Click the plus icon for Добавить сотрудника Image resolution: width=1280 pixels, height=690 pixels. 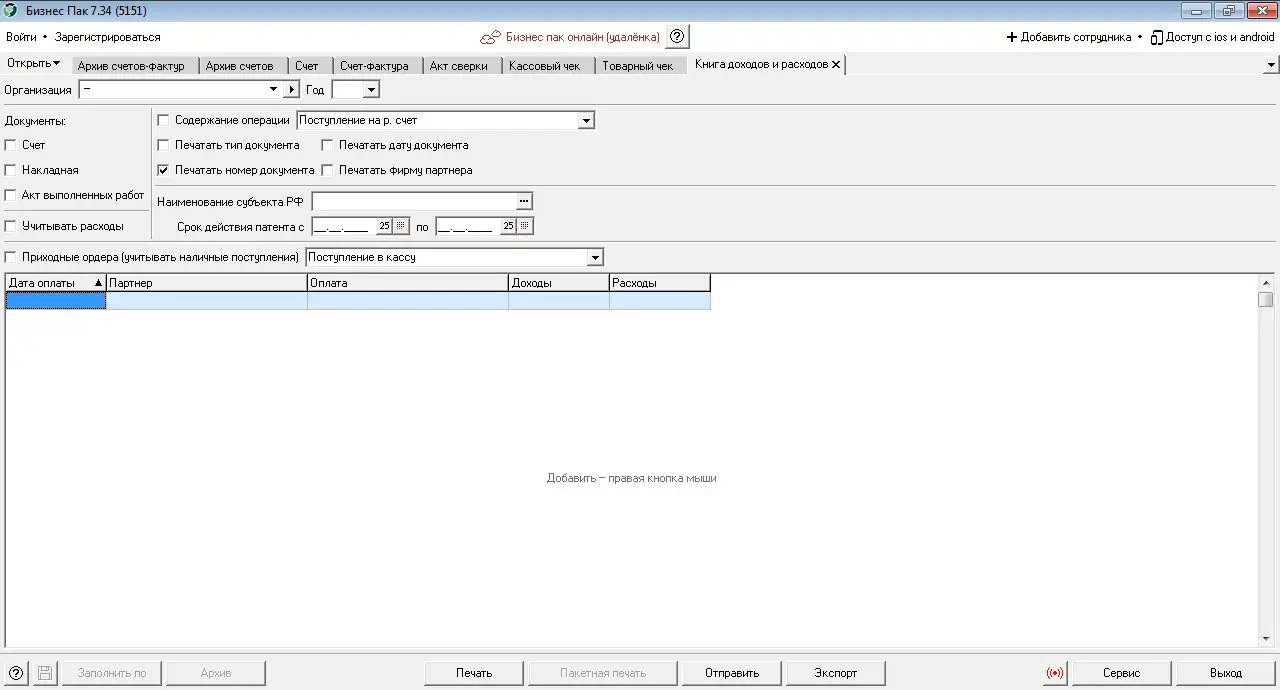[1012, 37]
